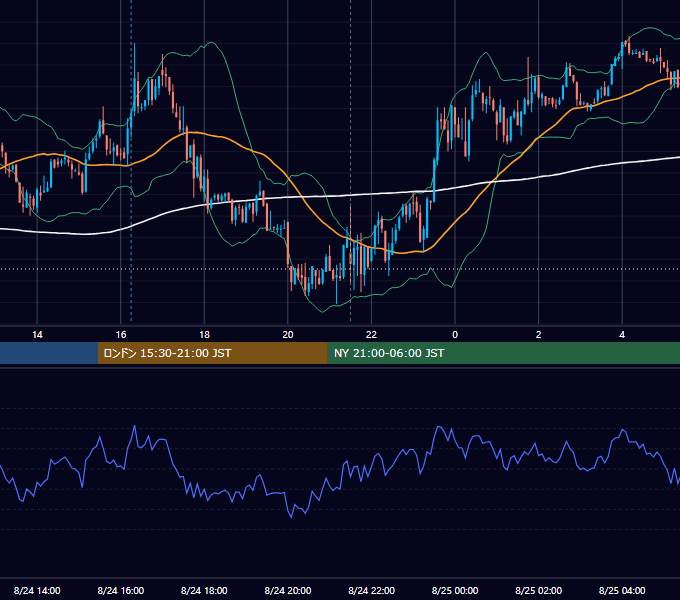The height and width of the screenshot is (600, 680).
Task: Click the '20' hour label on chart axis
Action: coord(288,335)
